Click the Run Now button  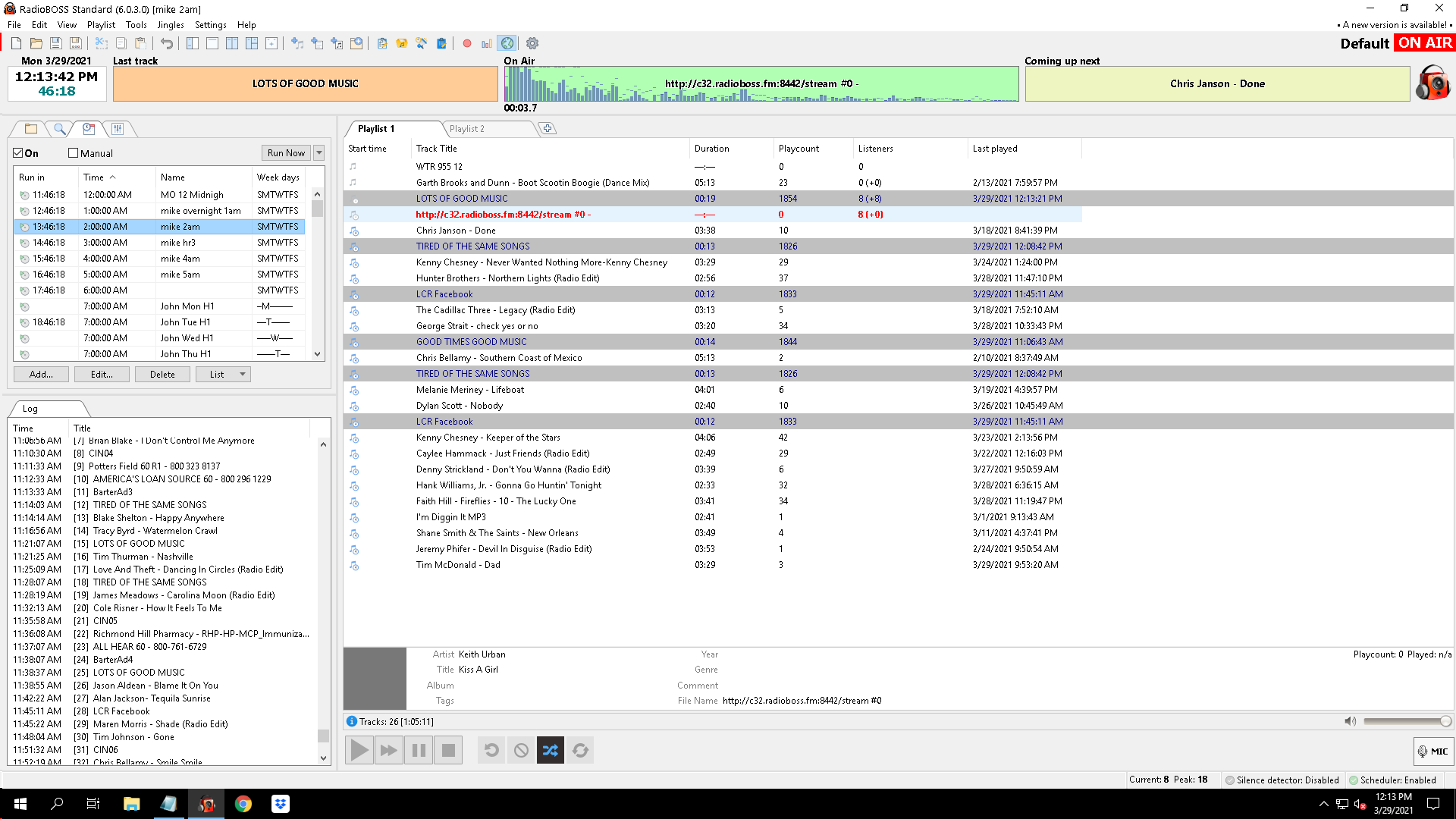point(286,153)
